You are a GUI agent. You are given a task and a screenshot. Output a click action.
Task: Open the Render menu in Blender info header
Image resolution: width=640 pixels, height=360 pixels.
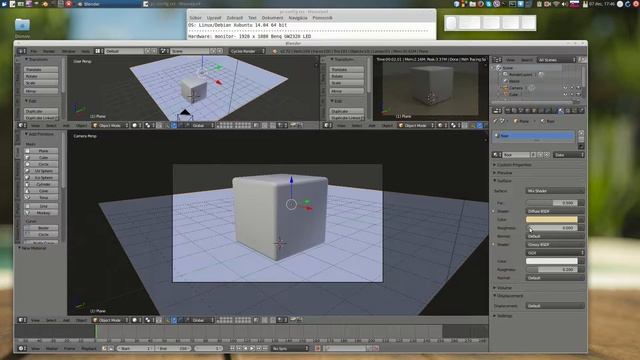49,51
